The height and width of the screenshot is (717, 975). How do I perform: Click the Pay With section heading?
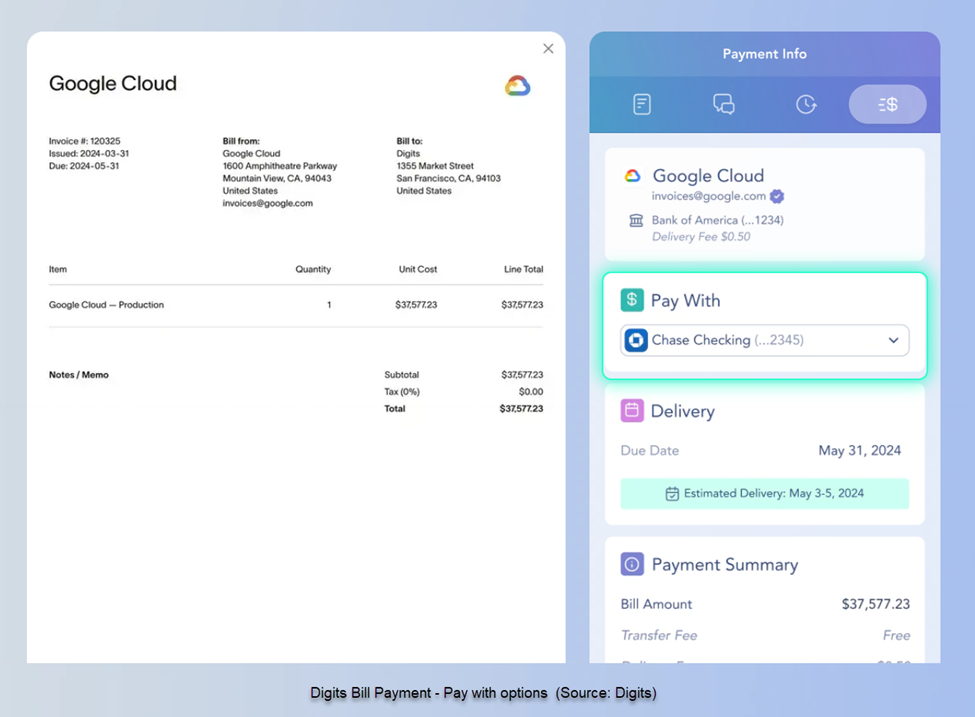point(685,300)
